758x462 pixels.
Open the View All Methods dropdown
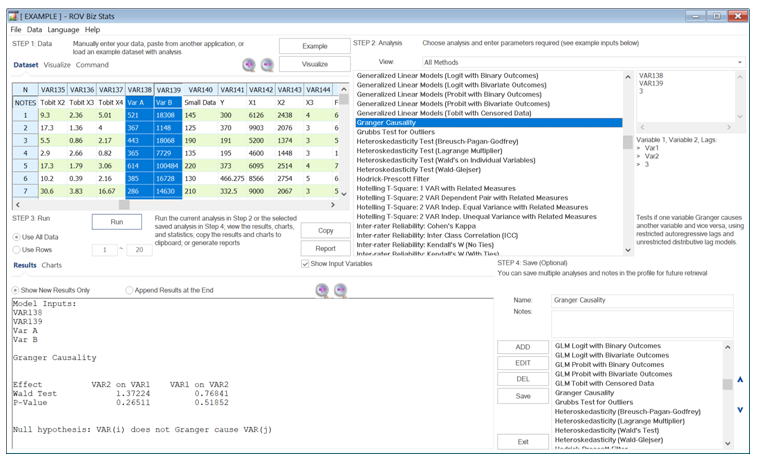(x=583, y=62)
